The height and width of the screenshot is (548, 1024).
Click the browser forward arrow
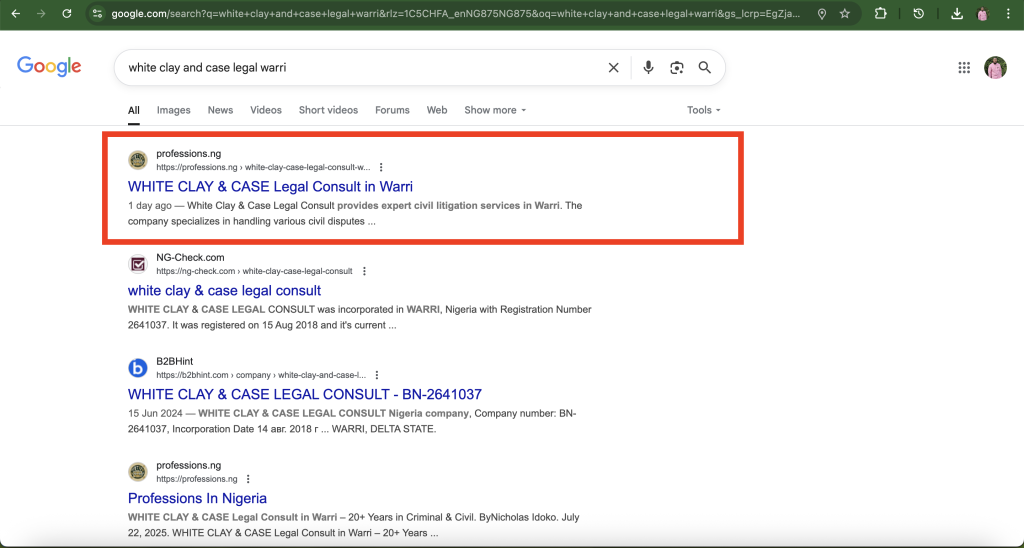tap(41, 13)
